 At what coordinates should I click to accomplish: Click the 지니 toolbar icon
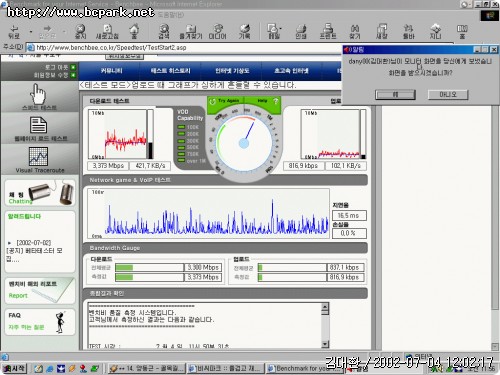point(435,31)
